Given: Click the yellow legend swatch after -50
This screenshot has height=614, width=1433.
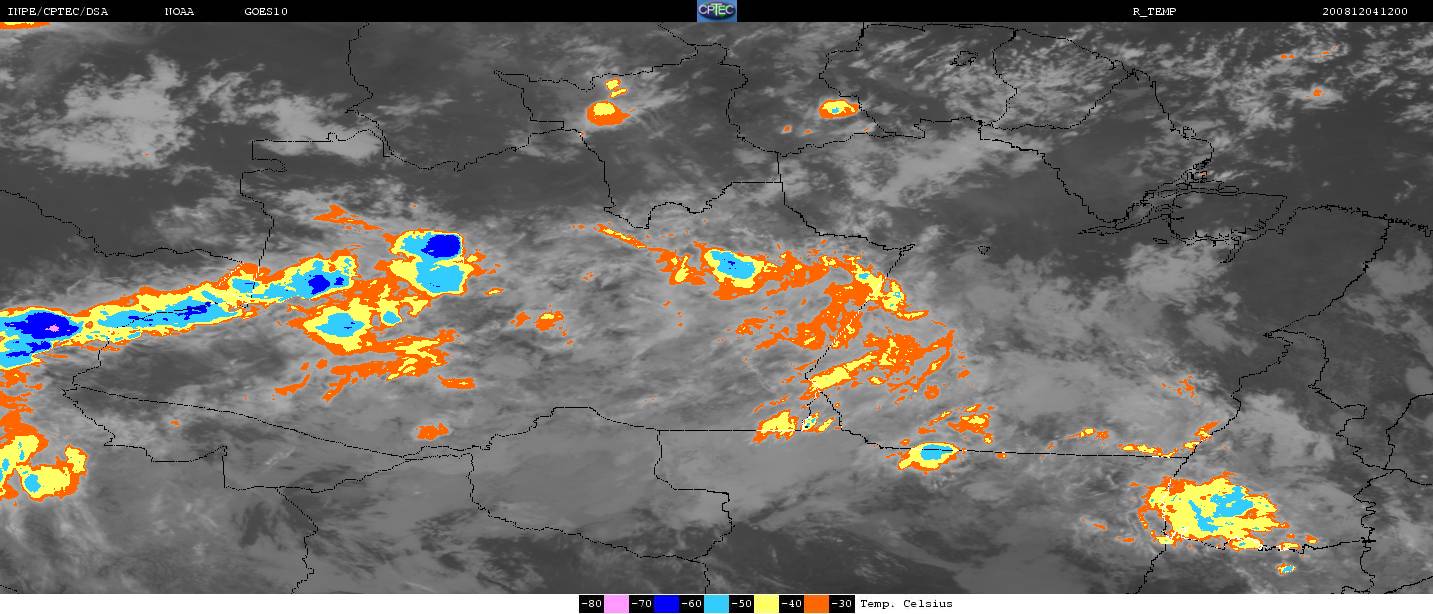Looking at the screenshot, I should [767, 604].
